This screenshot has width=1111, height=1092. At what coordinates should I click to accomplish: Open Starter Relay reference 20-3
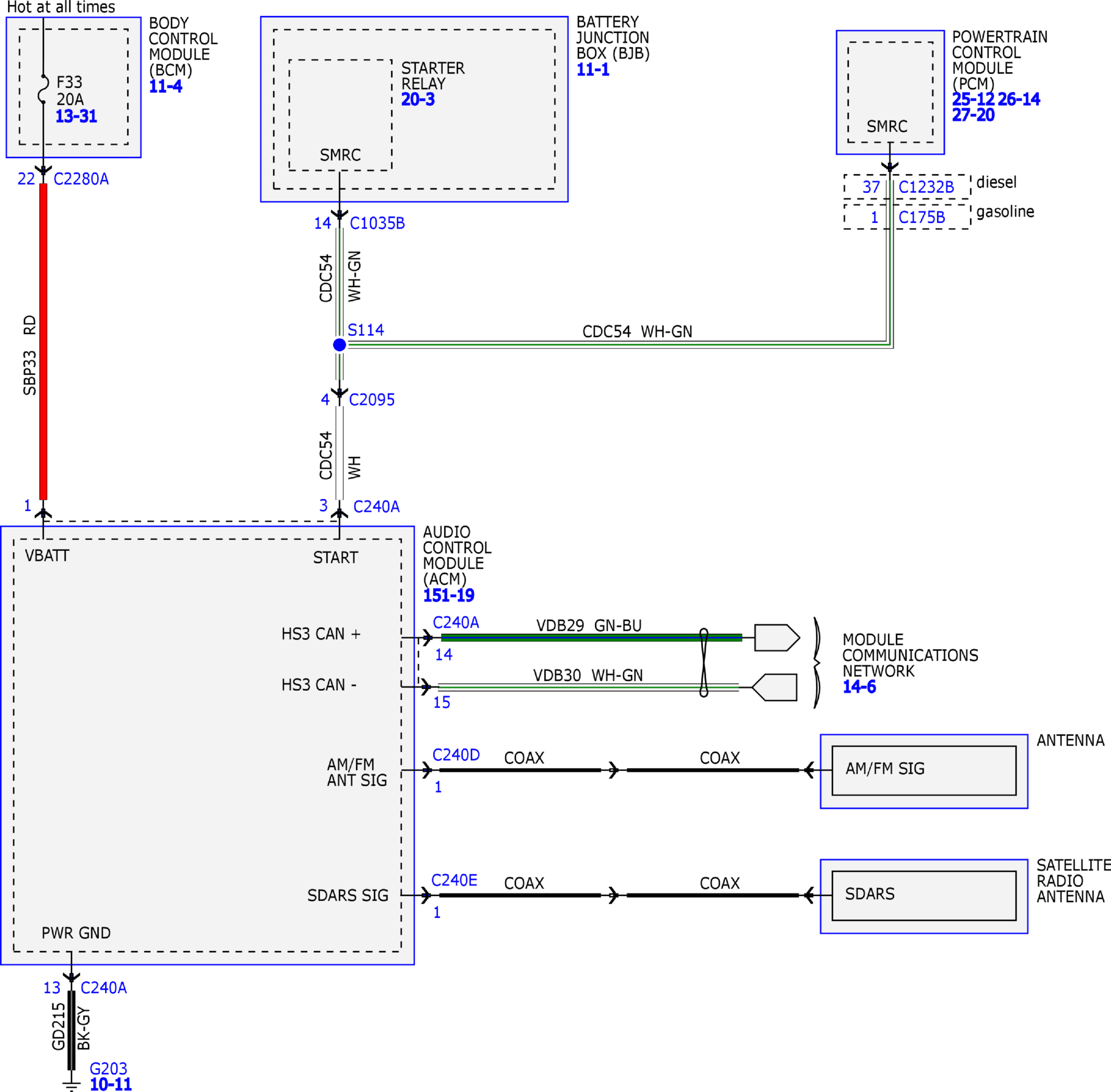pos(417,99)
